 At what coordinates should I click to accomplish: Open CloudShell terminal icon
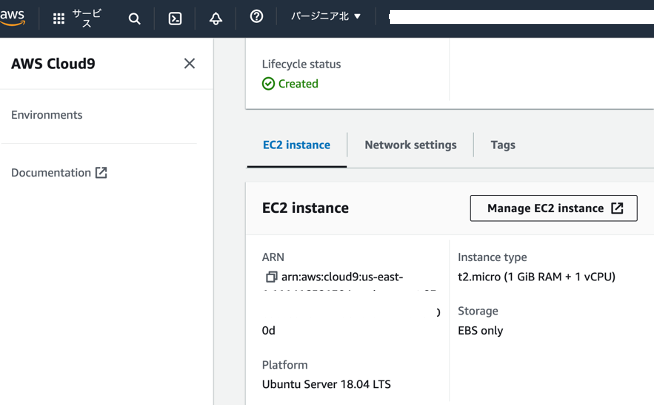coord(175,18)
